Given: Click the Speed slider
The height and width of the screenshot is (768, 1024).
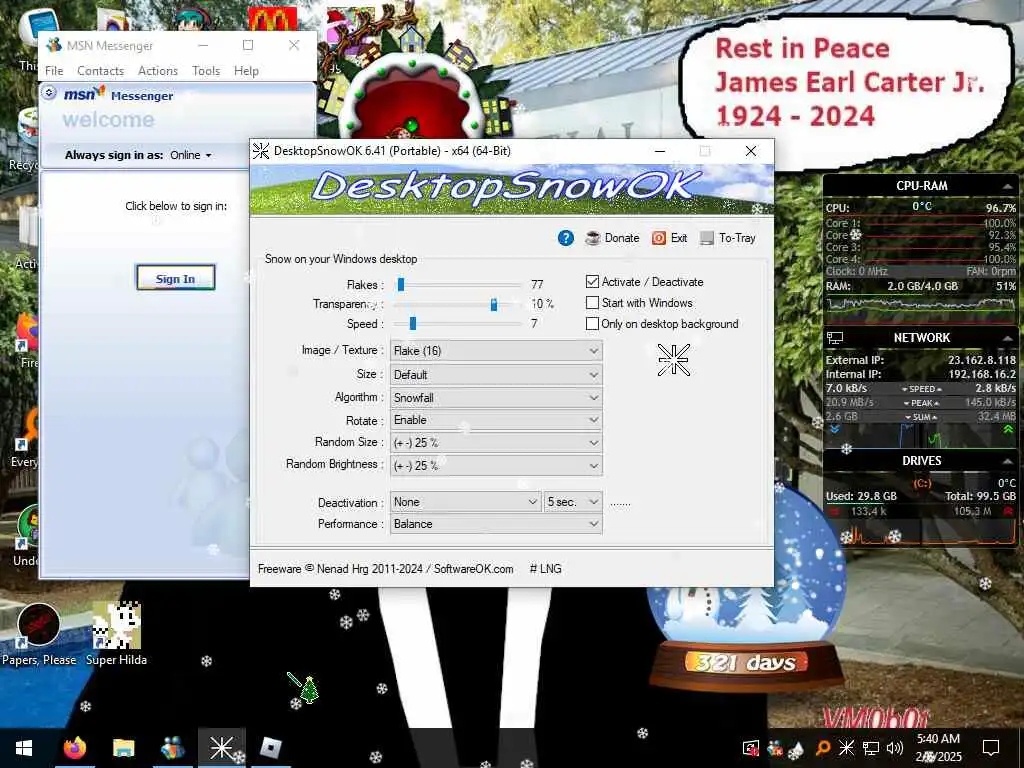Looking at the screenshot, I should point(458,323).
